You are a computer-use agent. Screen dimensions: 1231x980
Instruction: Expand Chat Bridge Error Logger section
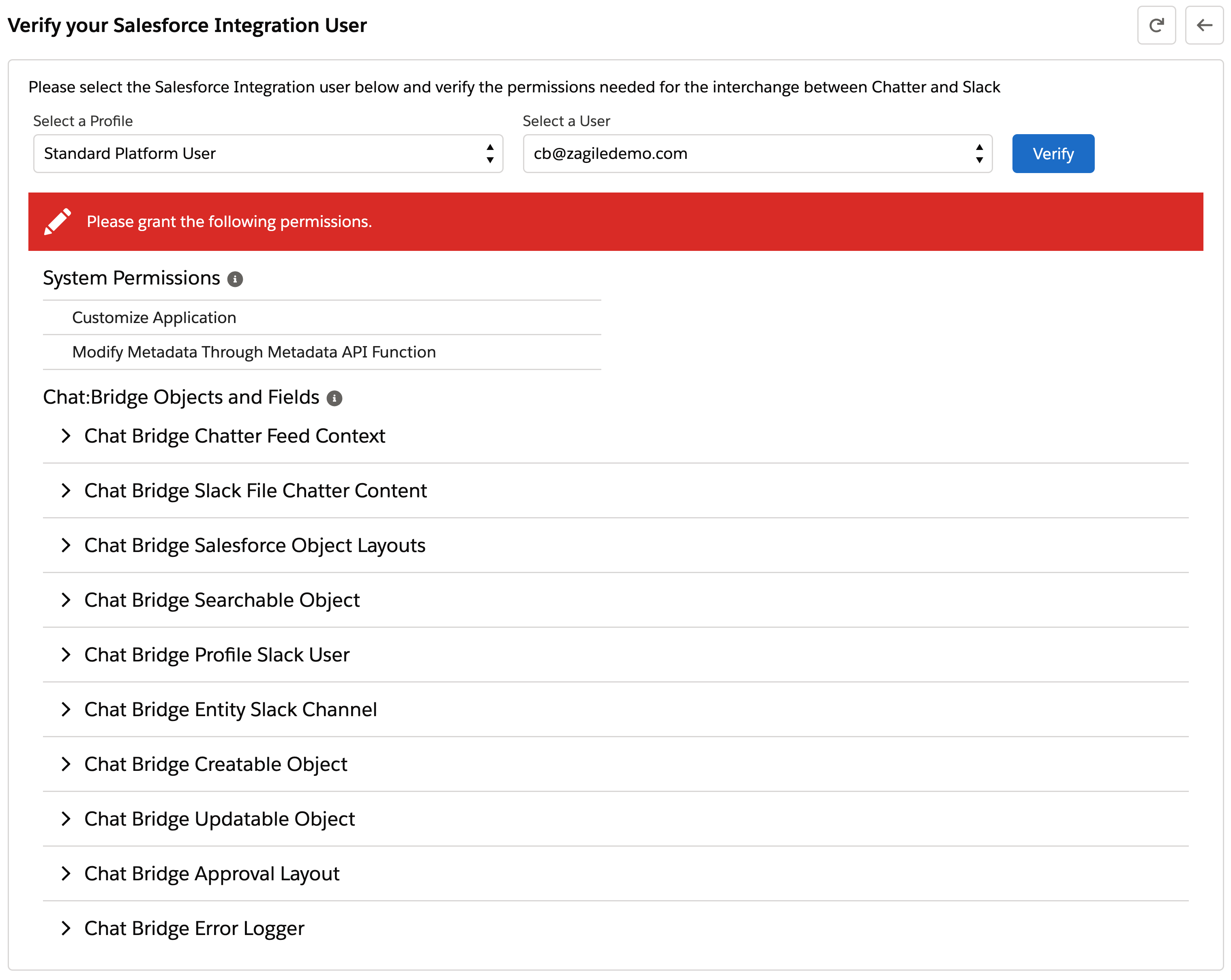[x=66, y=929]
